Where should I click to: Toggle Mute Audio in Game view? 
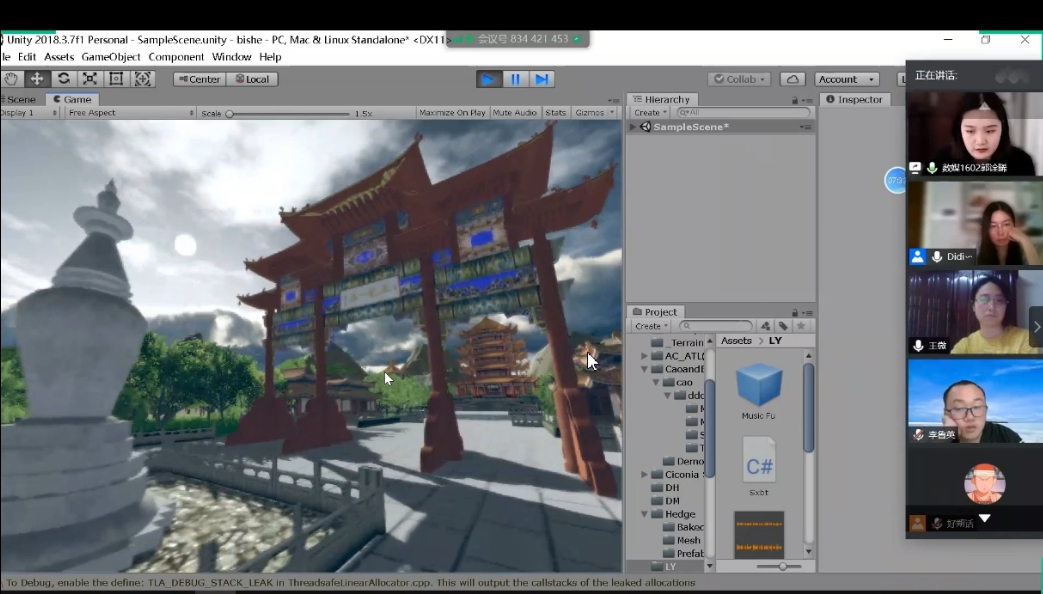(515, 113)
